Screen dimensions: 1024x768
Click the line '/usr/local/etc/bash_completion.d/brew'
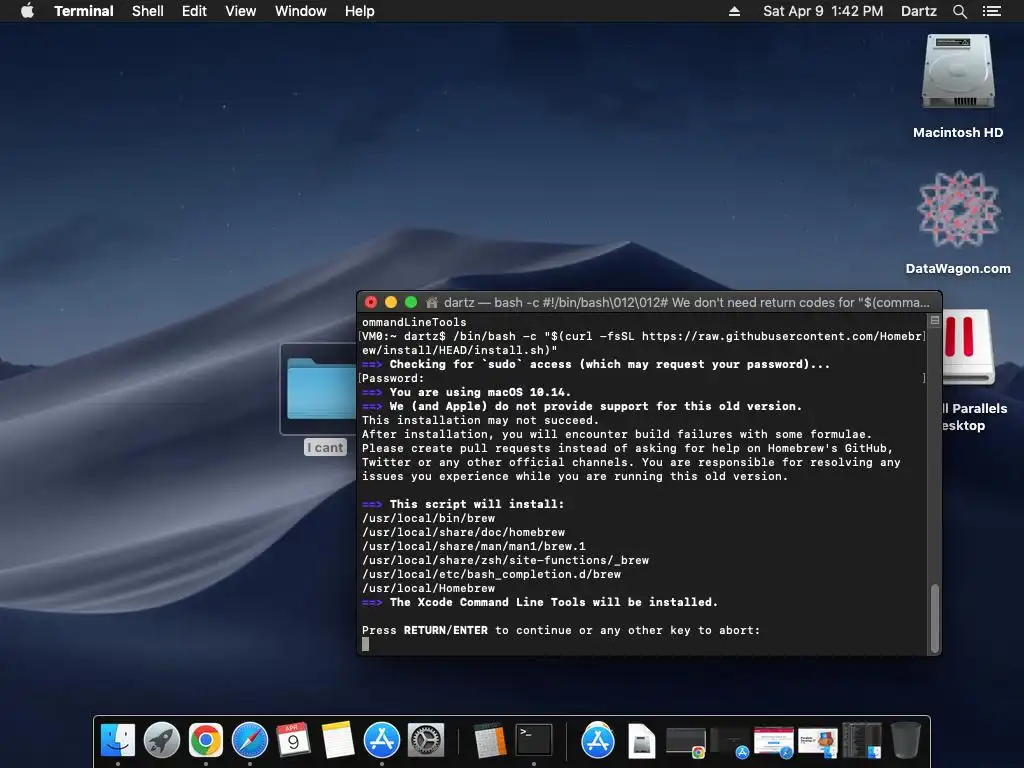coord(492,574)
